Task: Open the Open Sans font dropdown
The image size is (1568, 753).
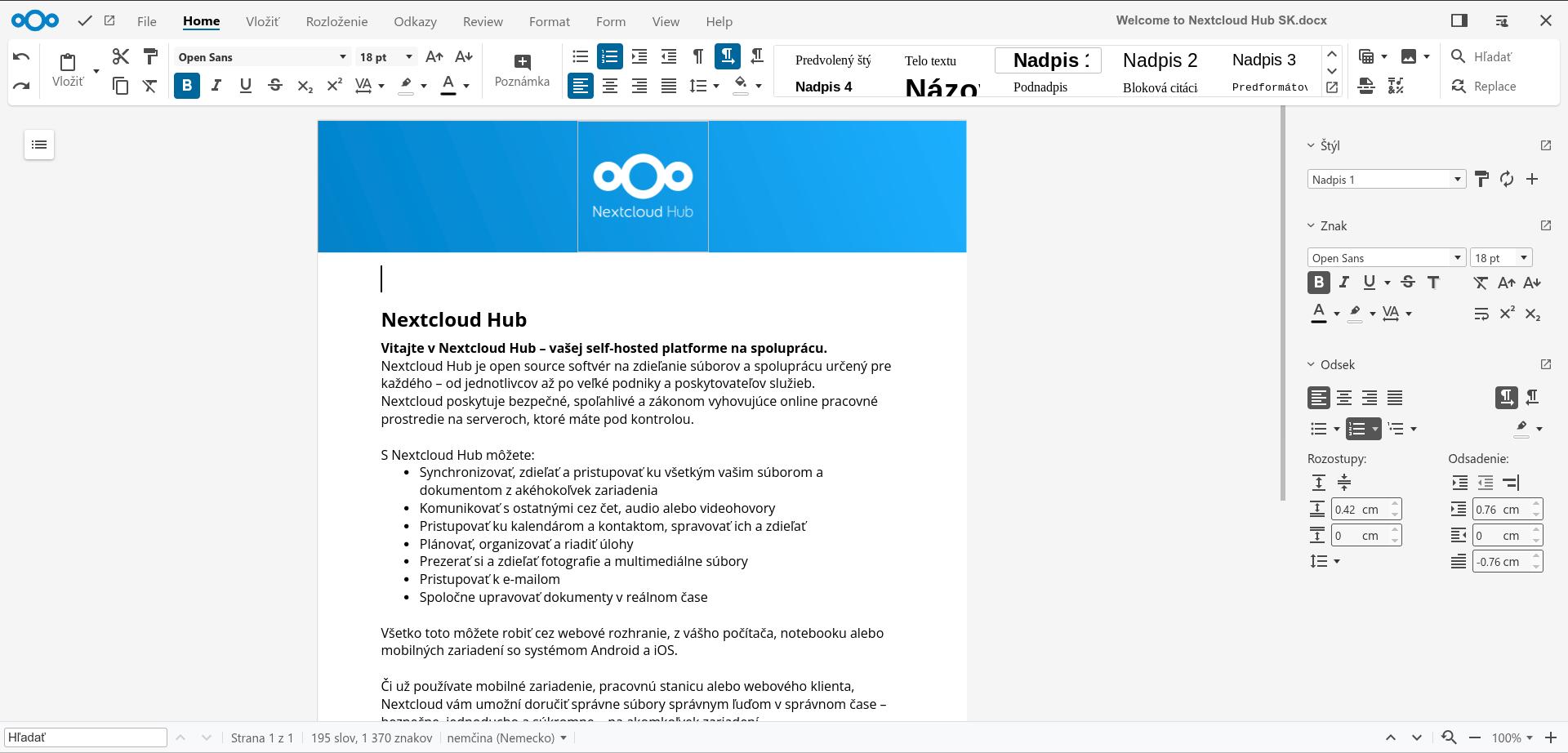Action: point(341,56)
